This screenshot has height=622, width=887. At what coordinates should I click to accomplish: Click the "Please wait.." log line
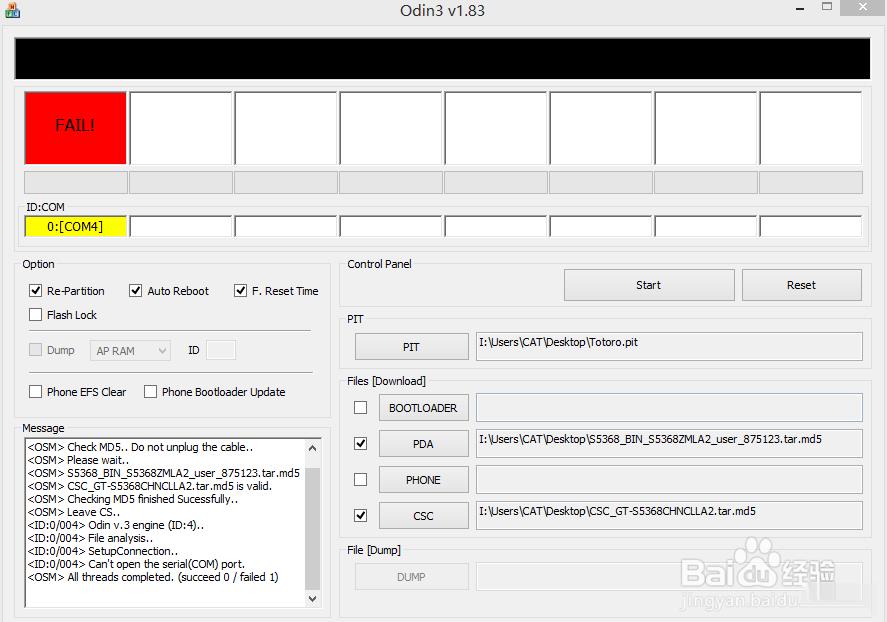coord(78,460)
